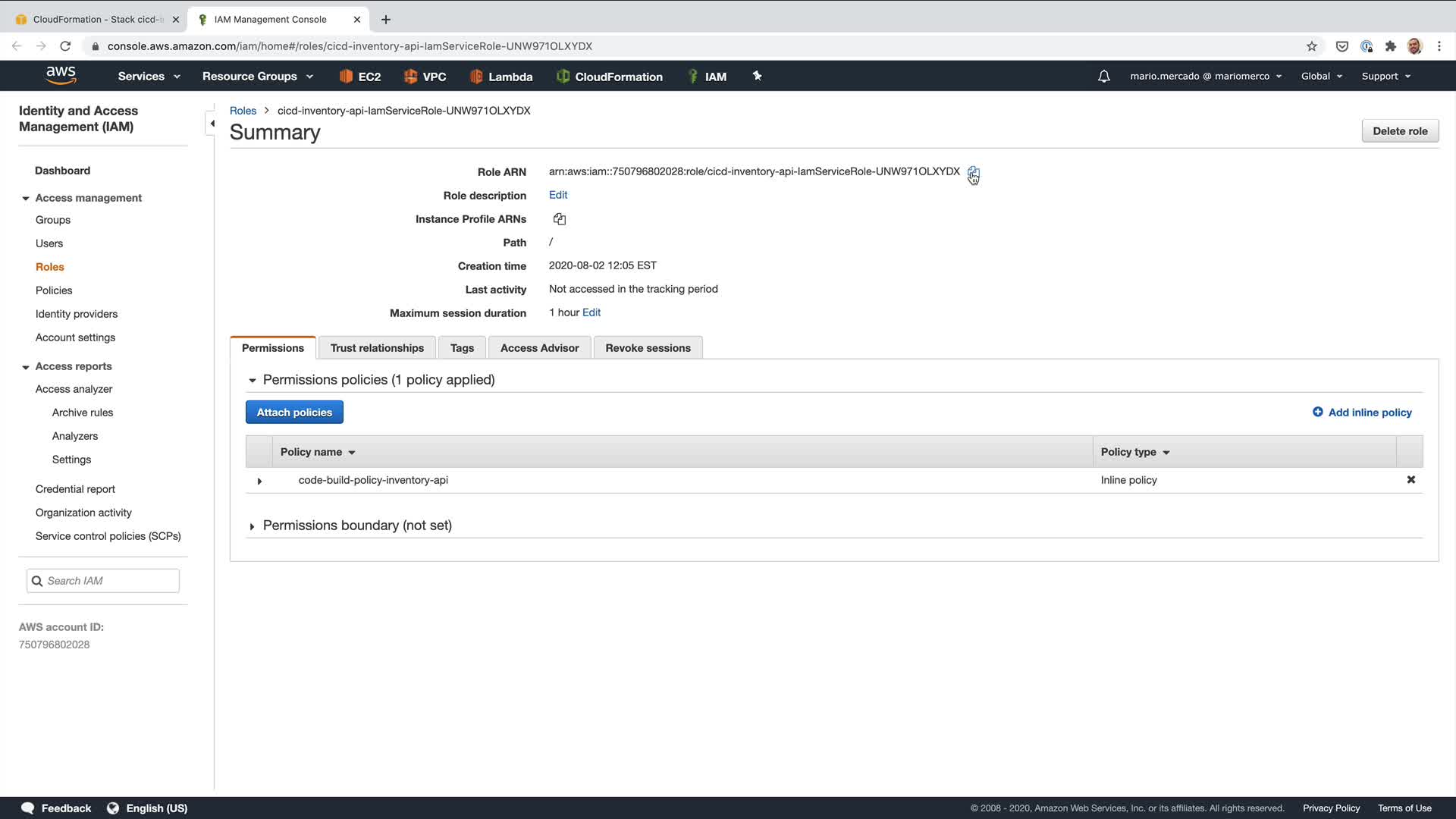Image resolution: width=1456 pixels, height=819 pixels.
Task: Expand the code-build-policy-inventory-api policy row
Action: coord(259,481)
